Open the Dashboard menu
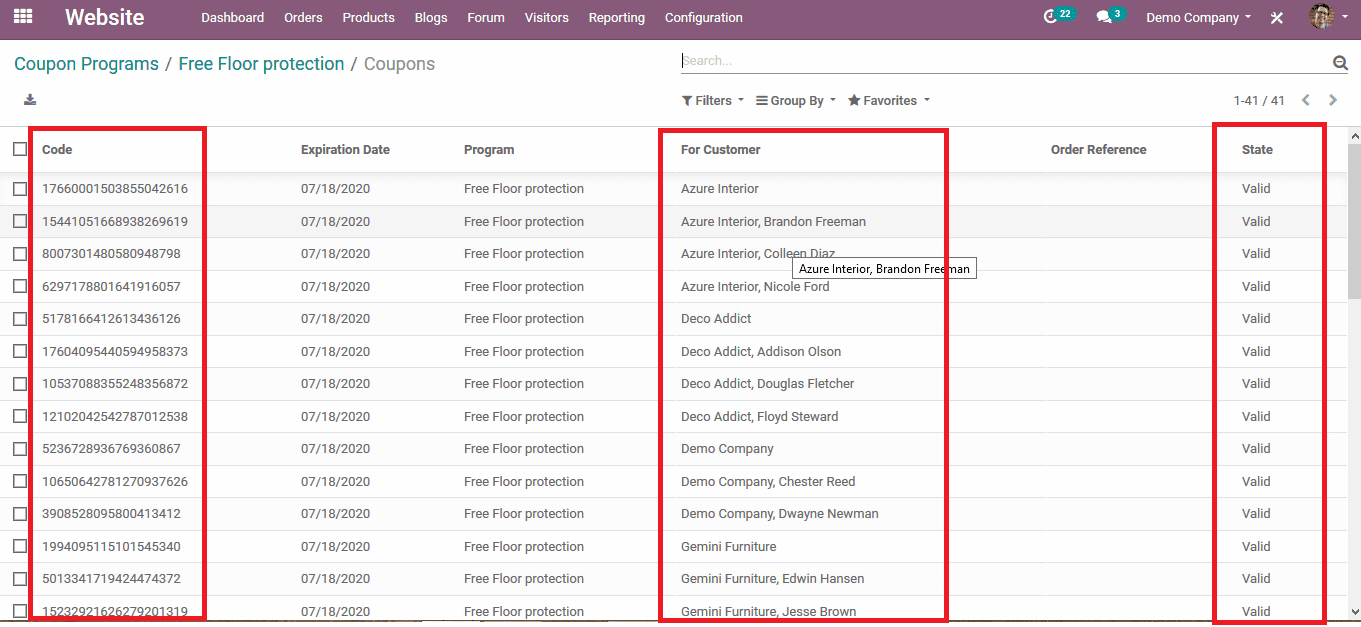Viewport: 1361px width, 627px height. click(232, 17)
